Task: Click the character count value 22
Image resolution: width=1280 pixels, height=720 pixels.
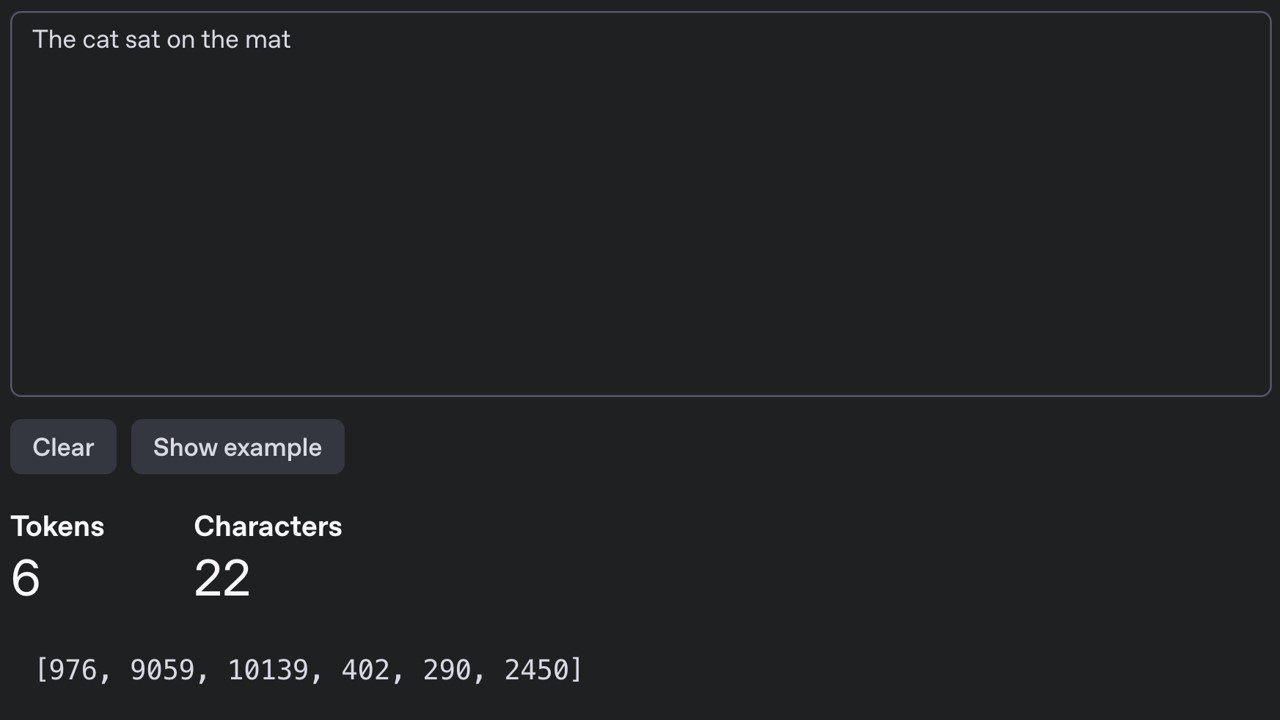Action: coord(222,579)
